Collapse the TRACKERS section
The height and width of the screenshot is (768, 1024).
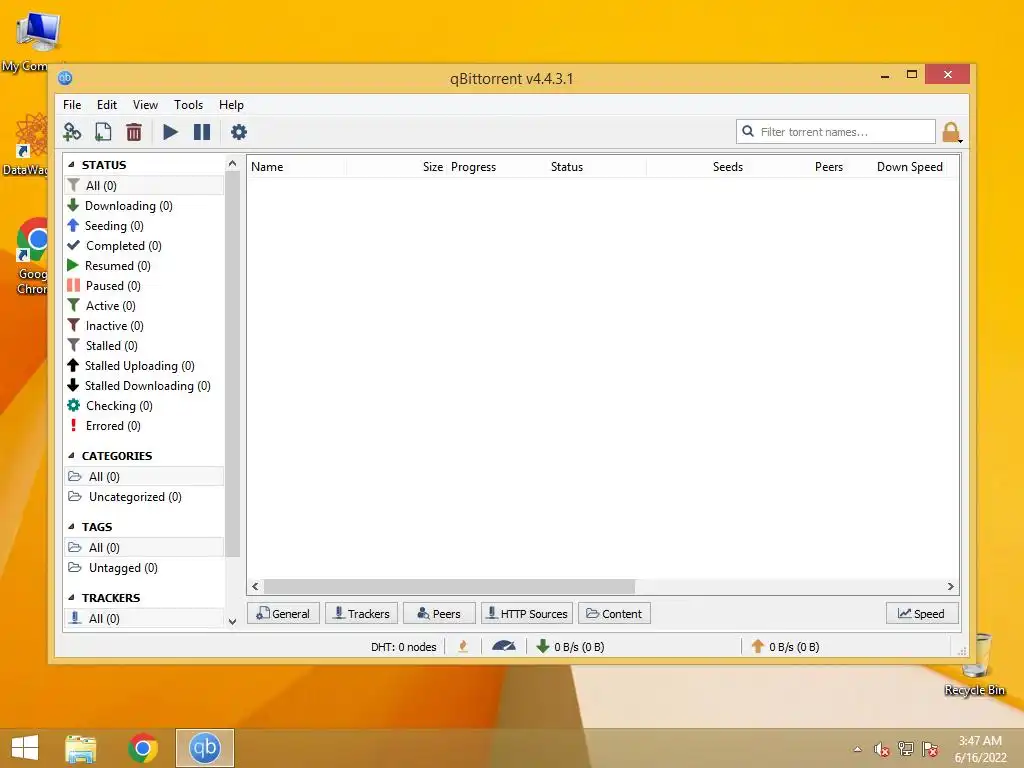[x=71, y=598]
